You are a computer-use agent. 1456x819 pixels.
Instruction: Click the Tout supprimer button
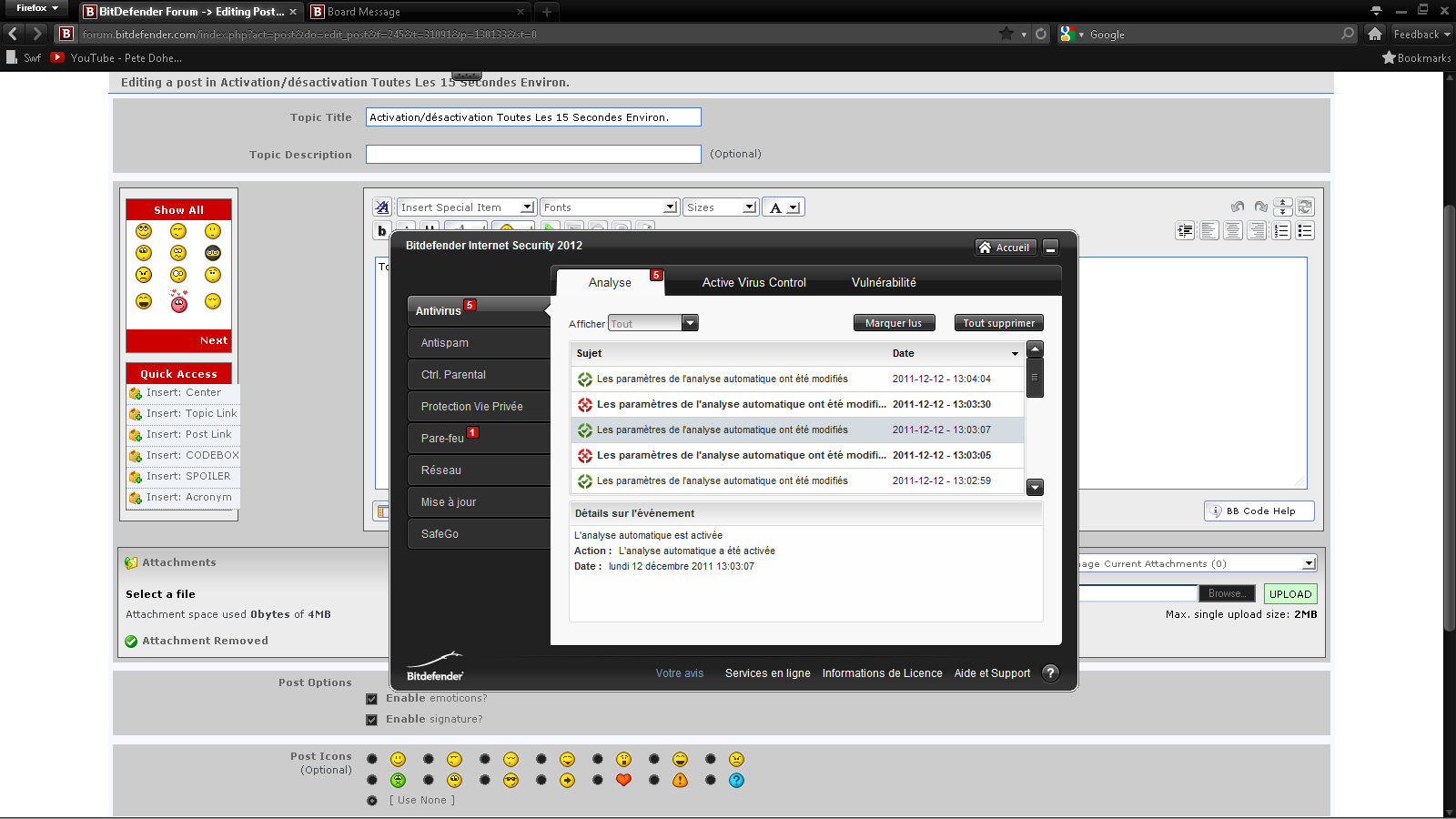[998, 323]
